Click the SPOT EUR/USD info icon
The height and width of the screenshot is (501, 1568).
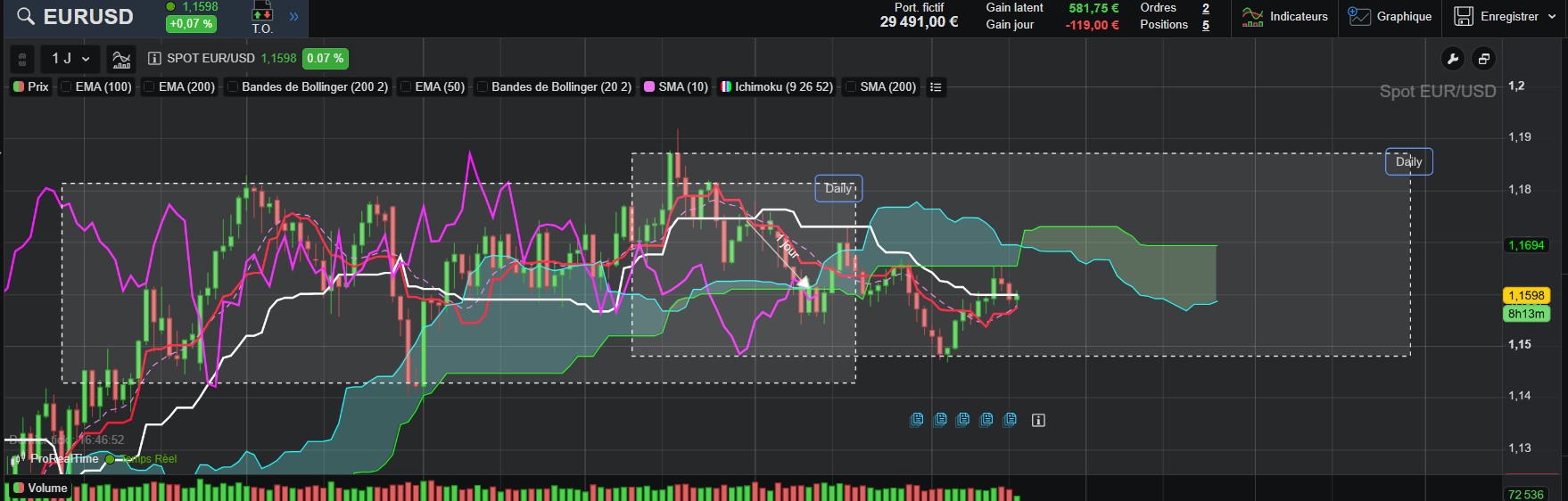tap(154, 59)
